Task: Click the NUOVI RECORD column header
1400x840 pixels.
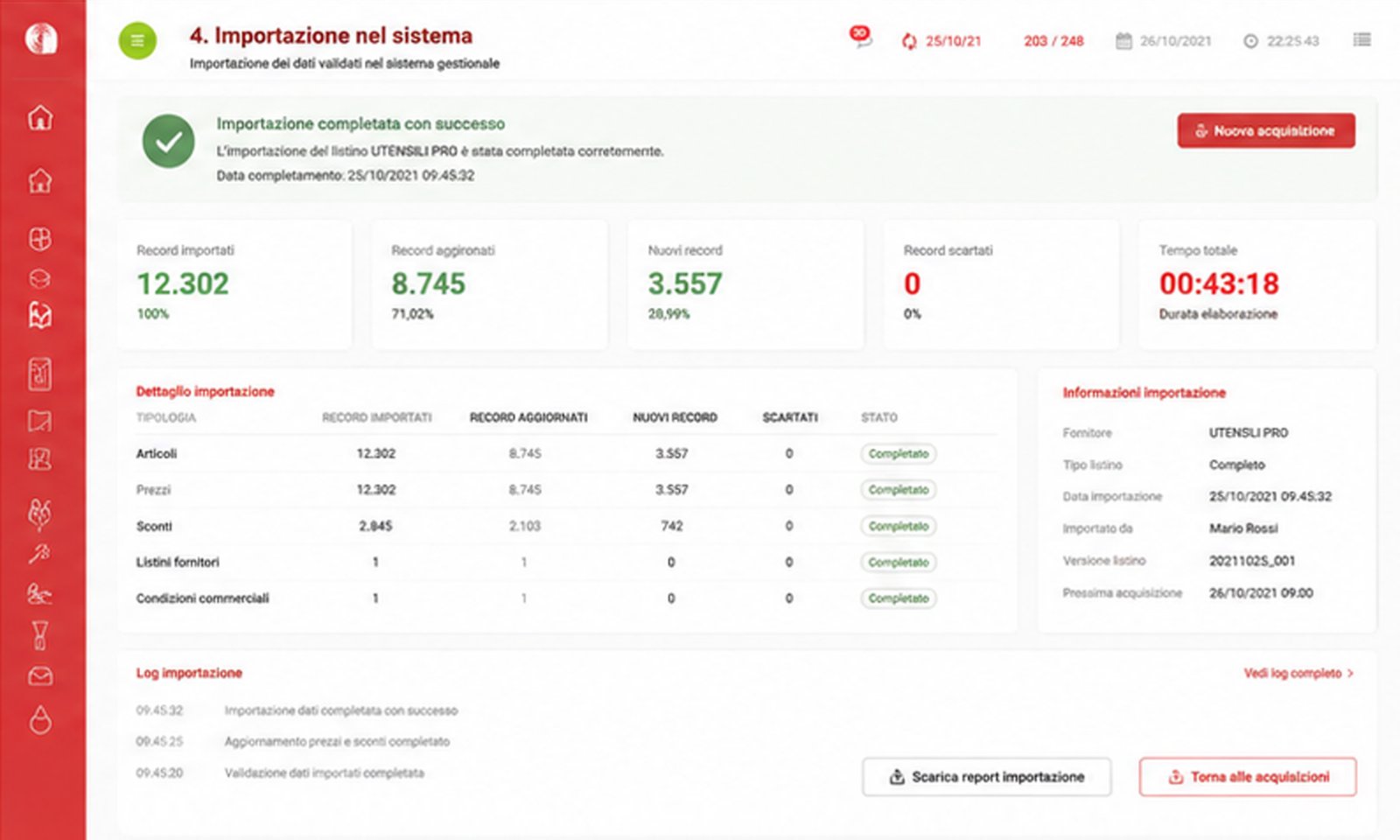Action: point(675,417)
